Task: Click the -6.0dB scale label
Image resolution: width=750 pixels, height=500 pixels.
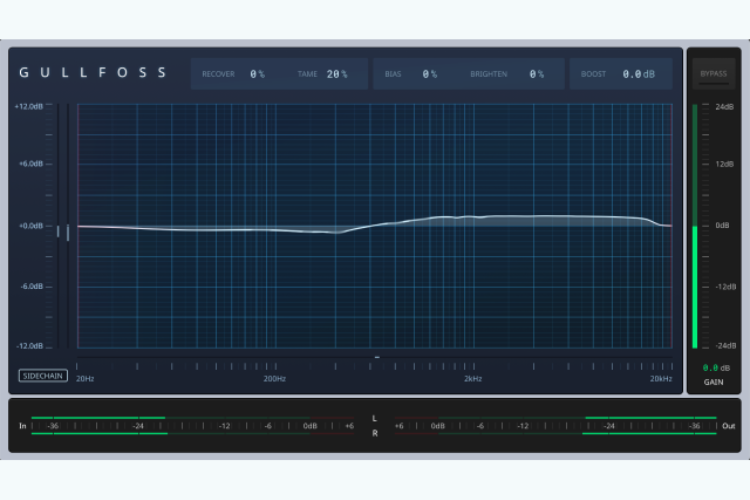Action: (x=32, y=286)
